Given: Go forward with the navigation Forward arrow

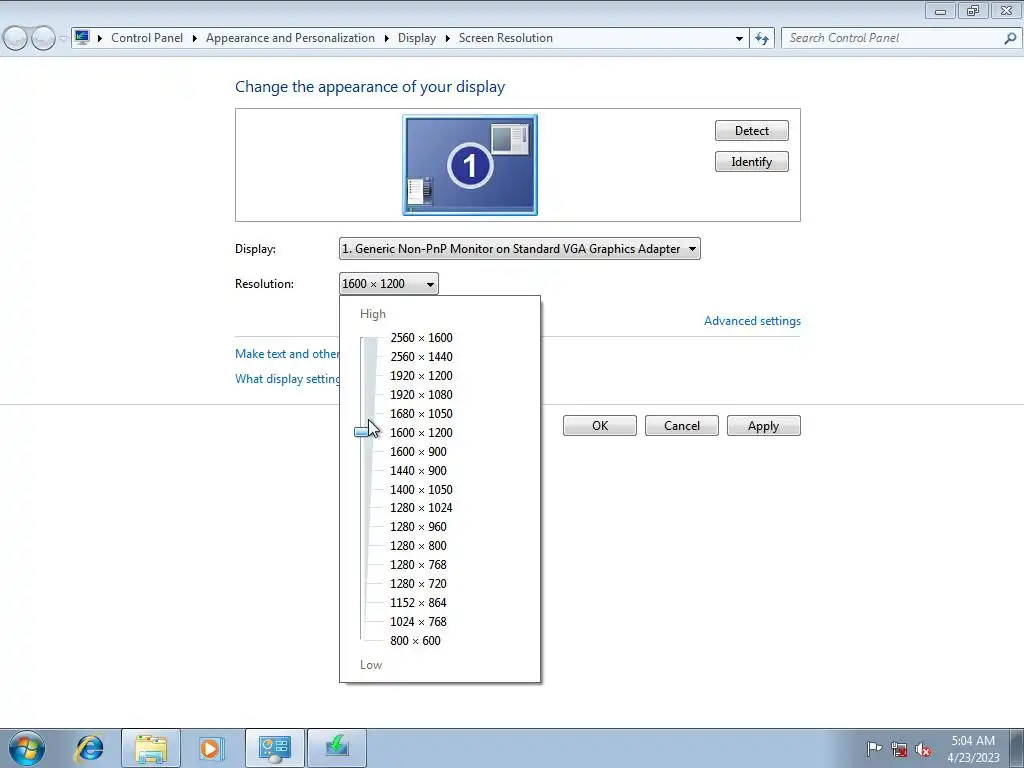Looking at the screenshot, I should (43, 39).
